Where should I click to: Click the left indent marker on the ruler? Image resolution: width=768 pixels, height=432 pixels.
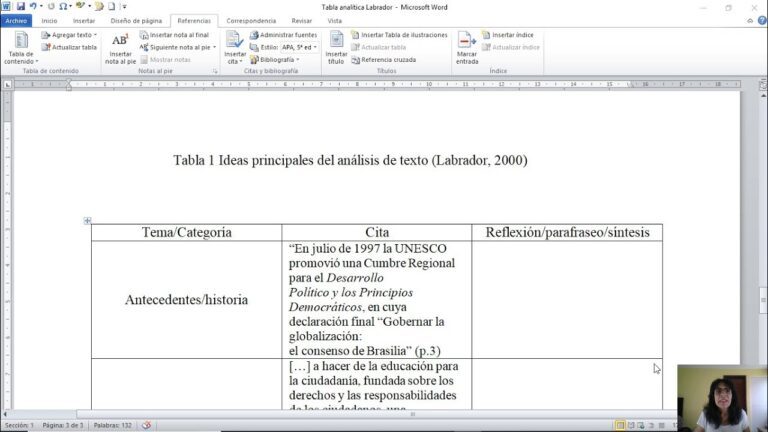(69, 87)
